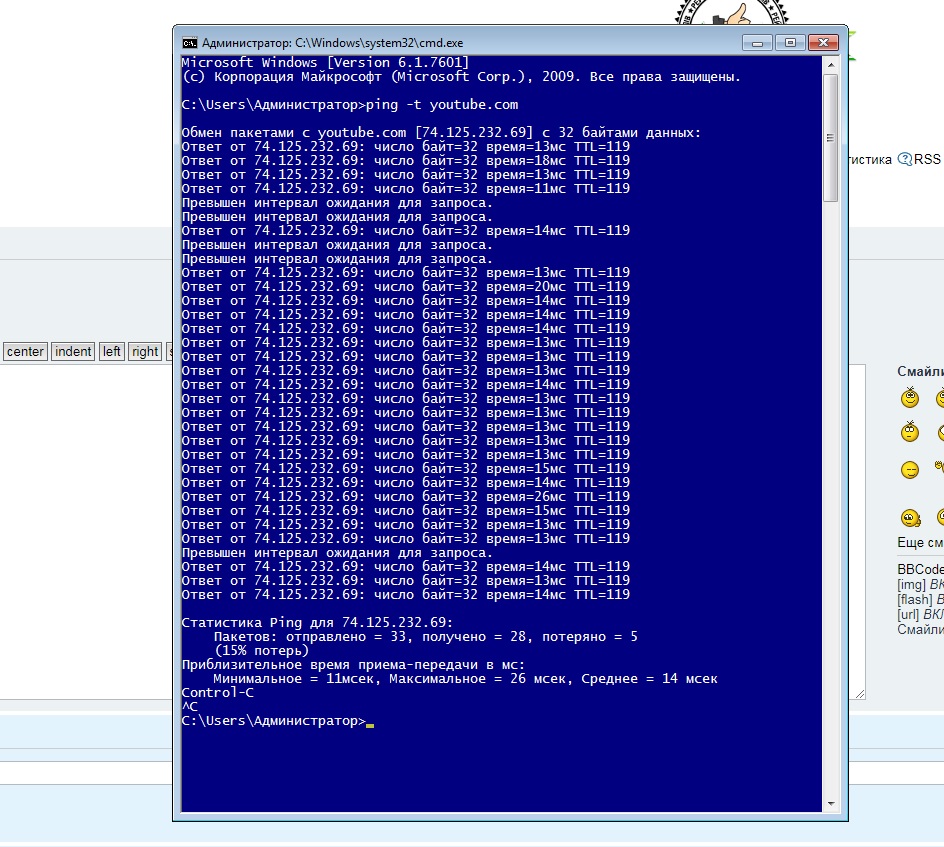Click the help icon beside RSS
The width and height of the screenshot is (944, 847).
click(904, 159)
